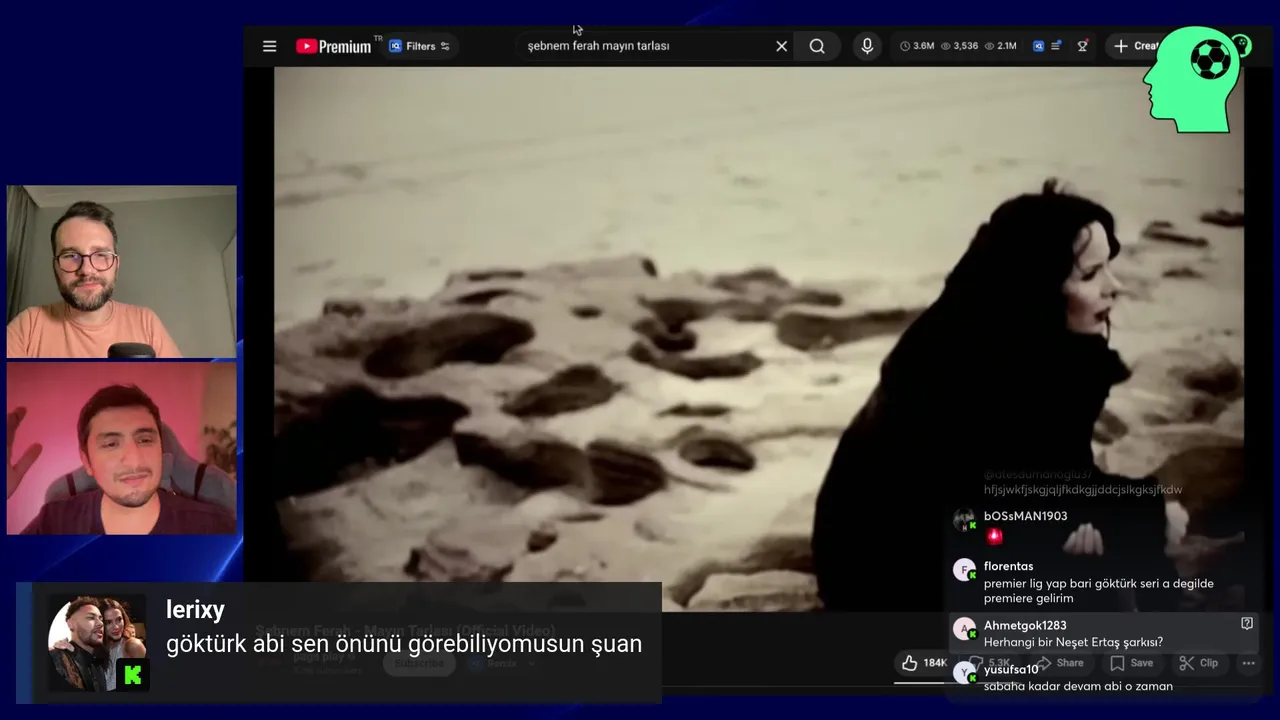Open the Create button
1280x720 pixels.
(x=1137, y=46)
